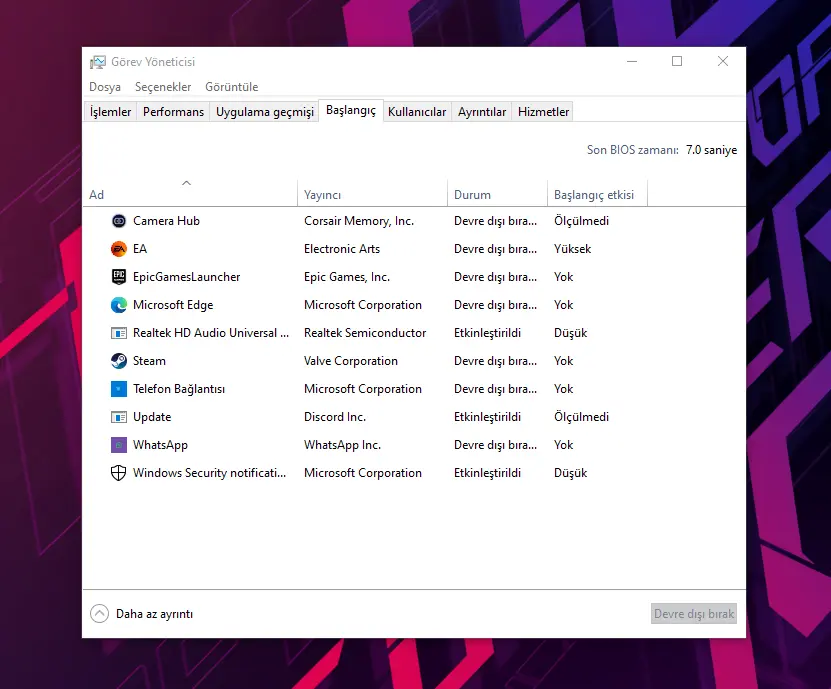
Task: Sort by the Ad column header
Action: 190,195
